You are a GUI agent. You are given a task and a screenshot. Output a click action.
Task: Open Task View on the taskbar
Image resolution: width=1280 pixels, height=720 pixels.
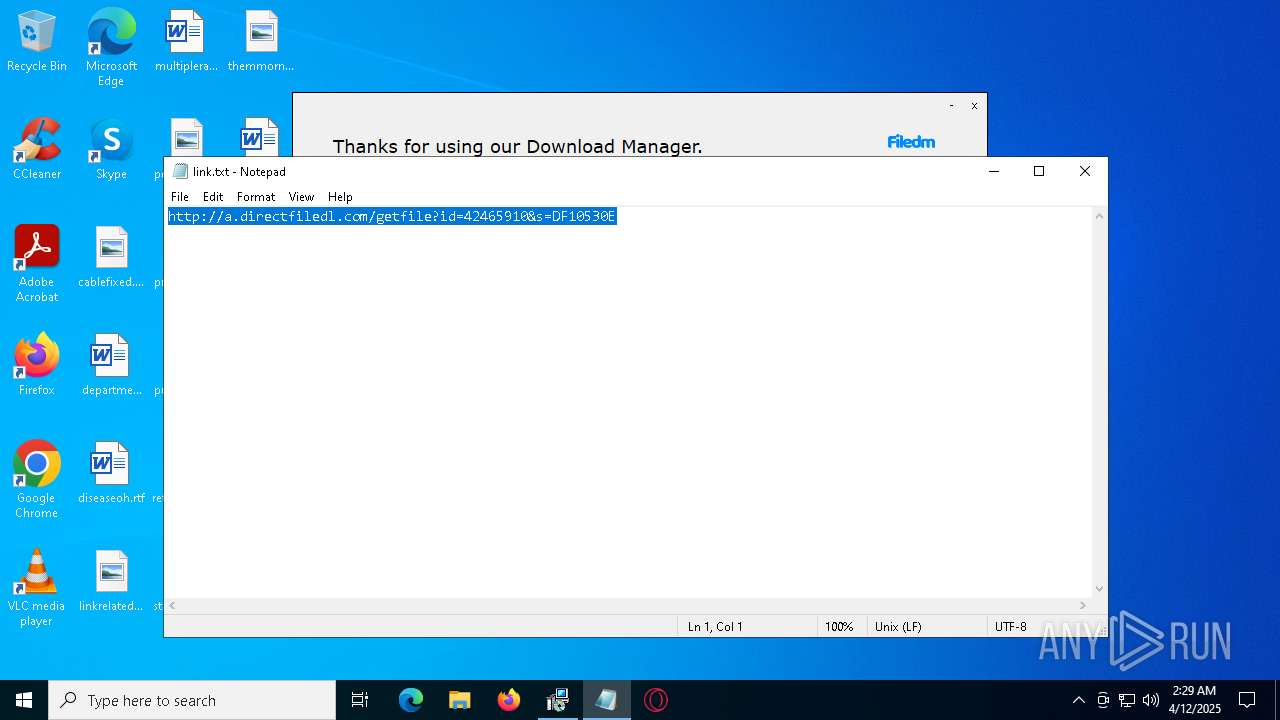click(360, 700)
